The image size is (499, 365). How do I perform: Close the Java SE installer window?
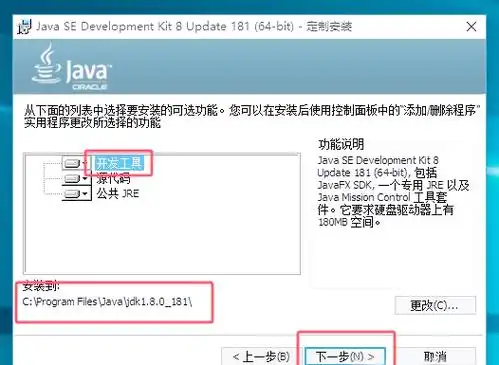(x=471, y=27)
